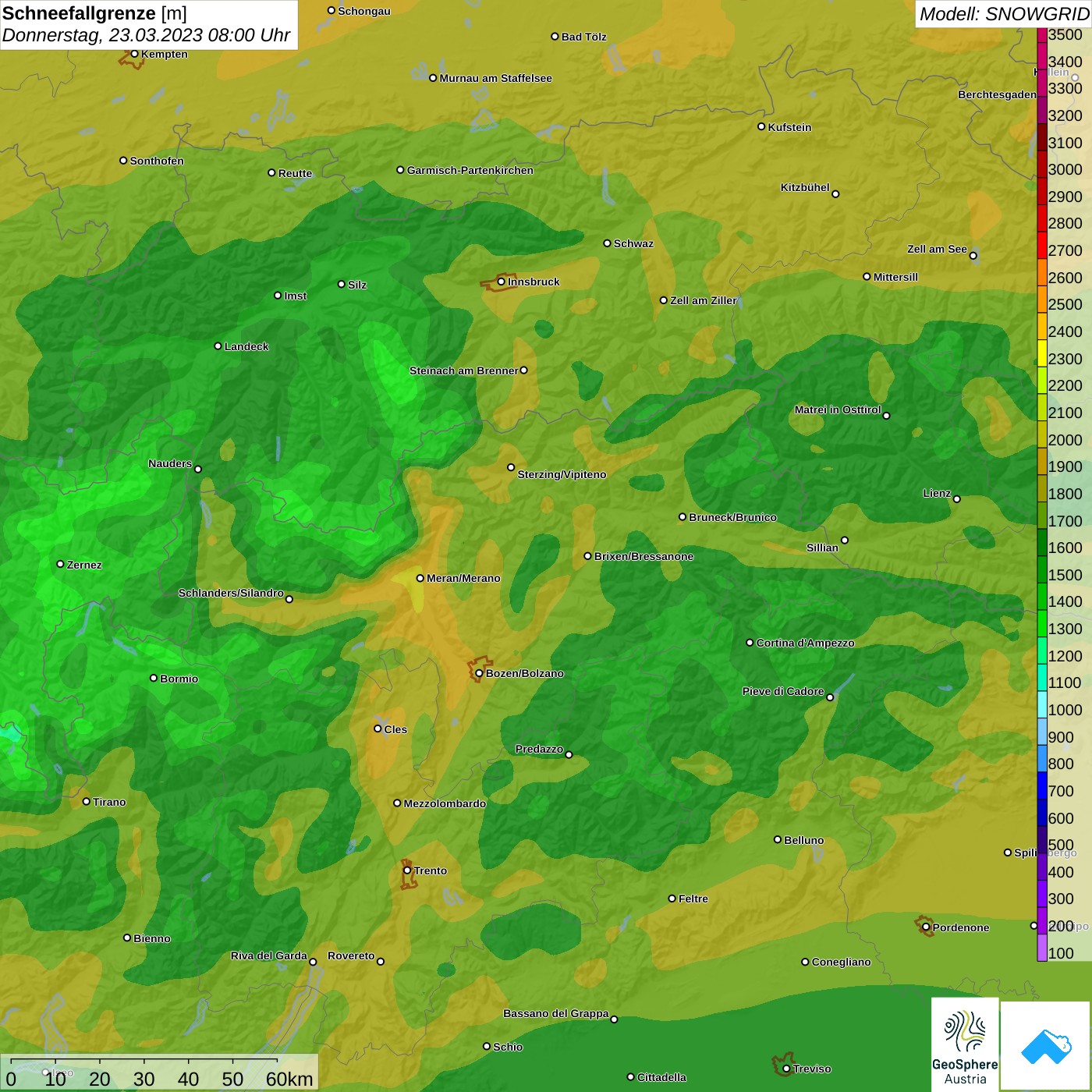Click the Zernez label

point(84,565)
